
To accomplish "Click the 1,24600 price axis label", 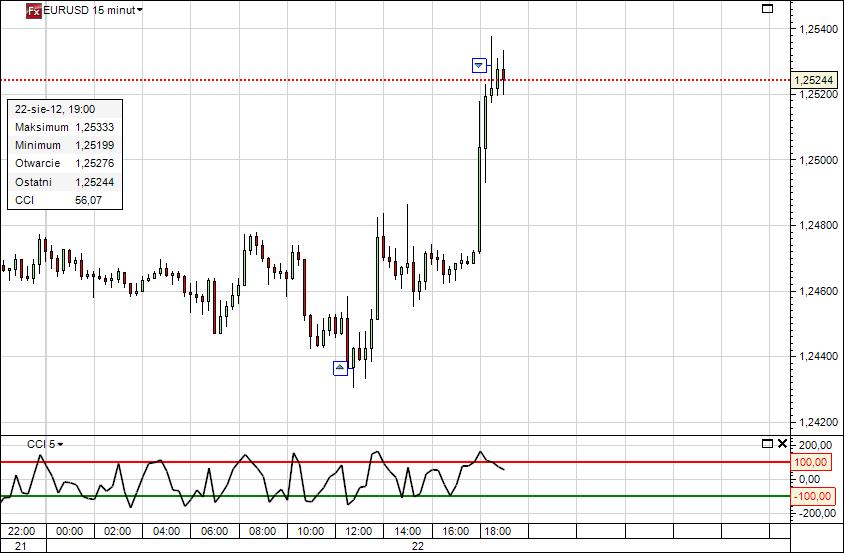I will (819, 291).
